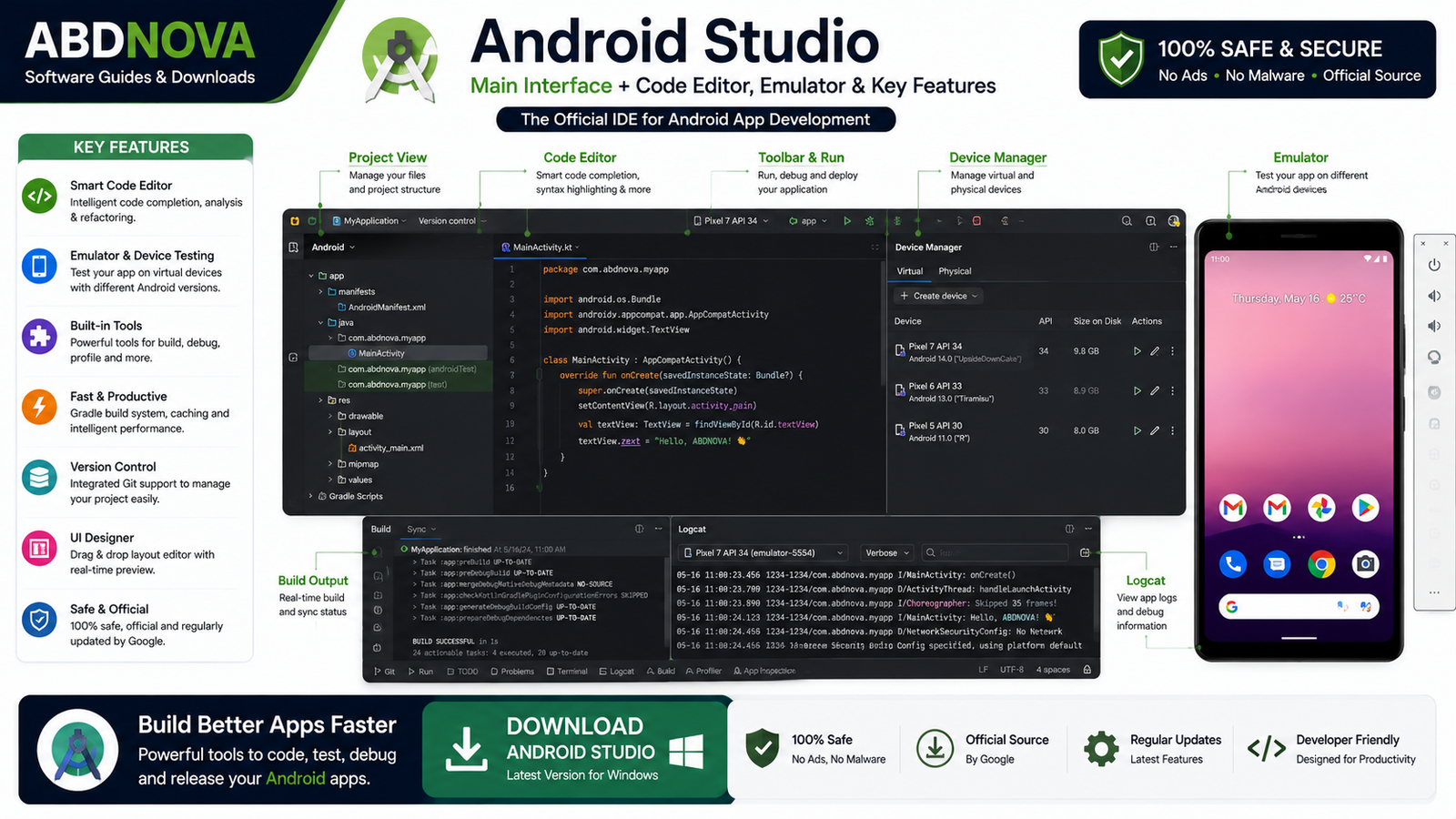
Task: Open the account avatar icon in toolbar
Action: point(1174,221)
